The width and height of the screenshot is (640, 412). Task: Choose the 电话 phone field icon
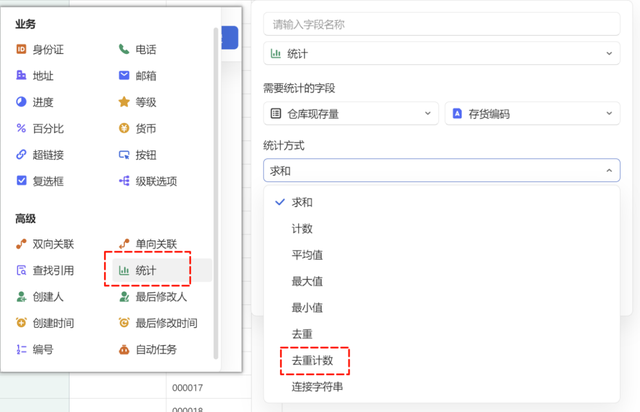point(124,49)
